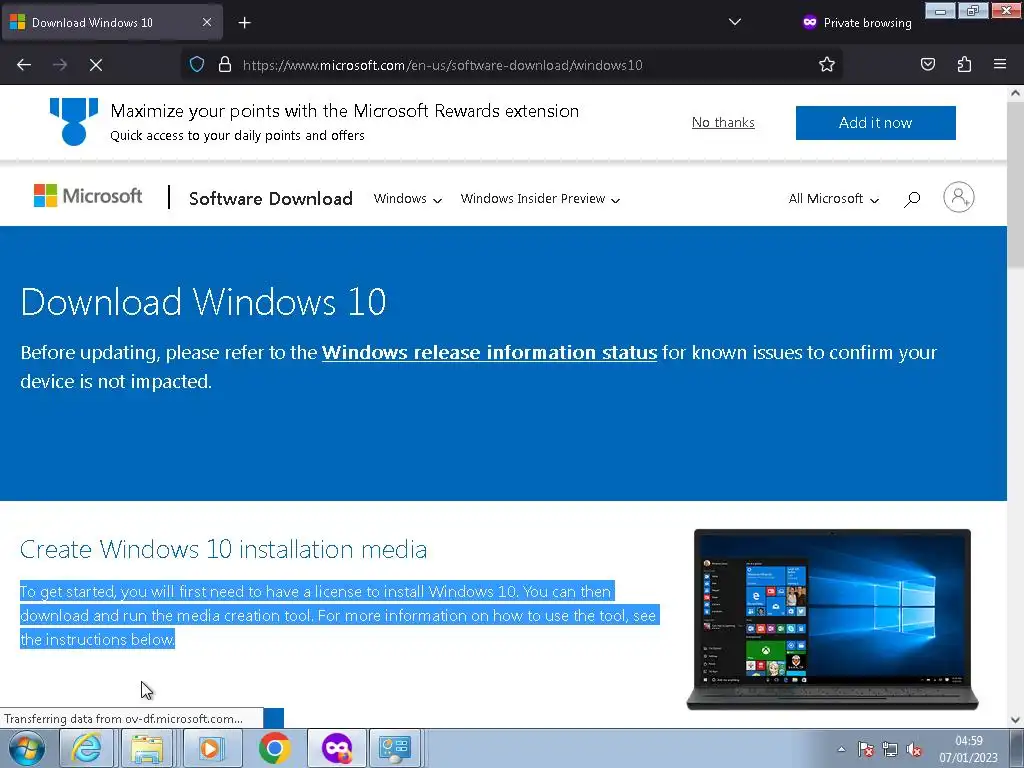Click the Create Windows 10 installation media heading
This screenshot has width=1024, height=768.
(223, 549)
